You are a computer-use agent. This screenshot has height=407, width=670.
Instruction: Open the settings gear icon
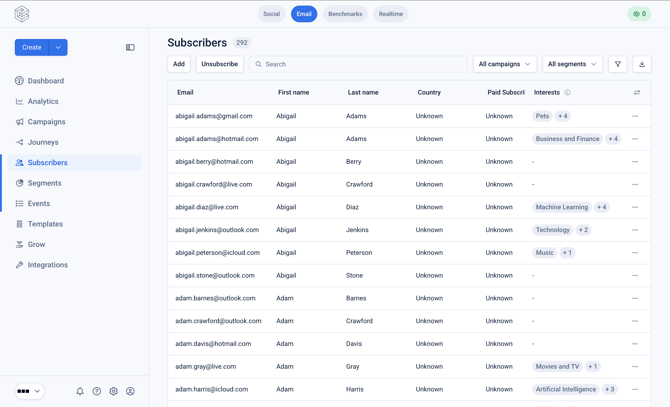[x=113, y=391]
